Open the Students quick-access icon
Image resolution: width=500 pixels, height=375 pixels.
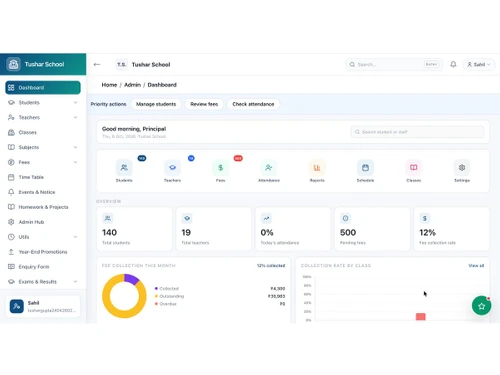[x=124, y=168]
